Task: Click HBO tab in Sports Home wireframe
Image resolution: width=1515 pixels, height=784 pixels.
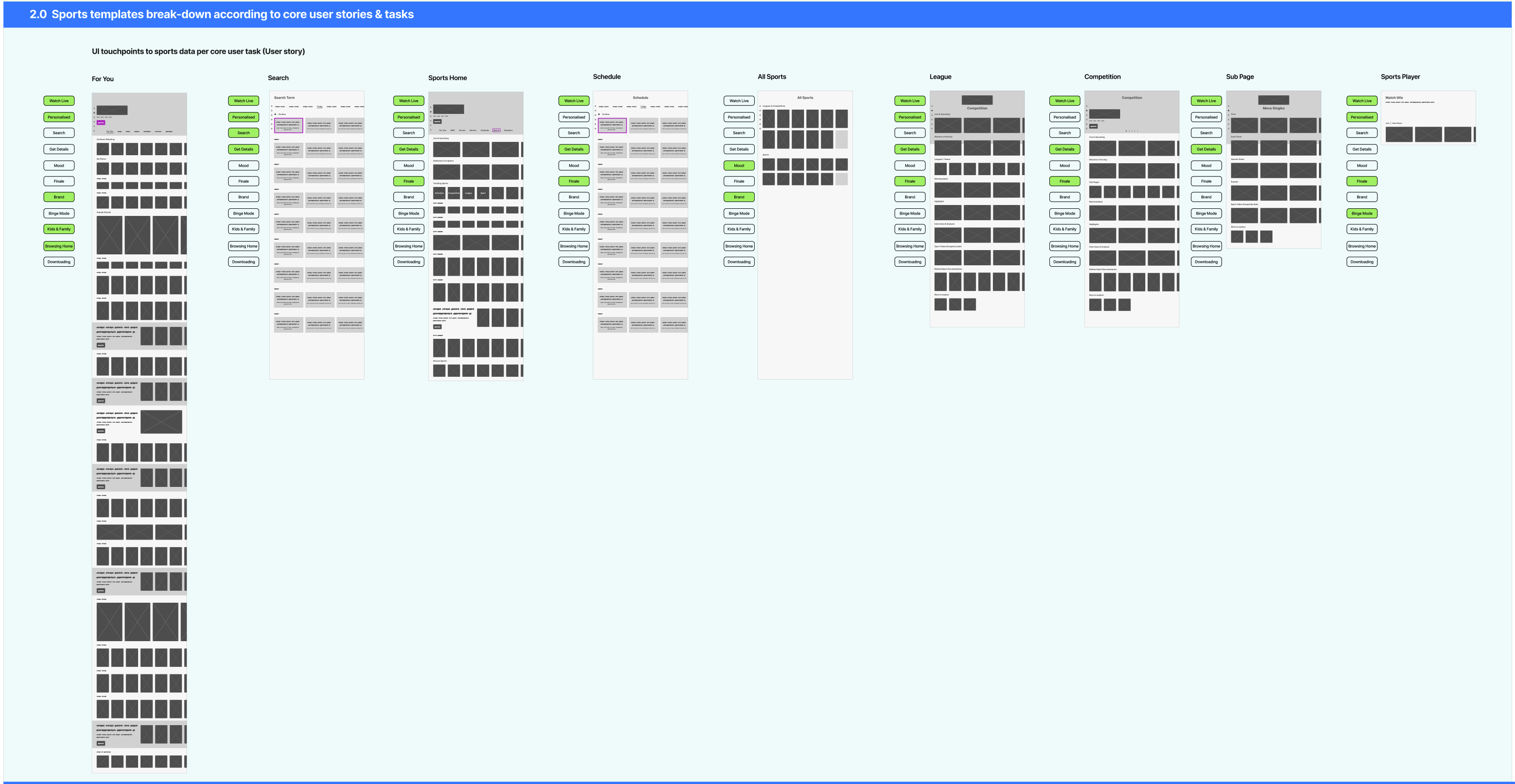Action: pyautogui.click(x=452, y=131)
